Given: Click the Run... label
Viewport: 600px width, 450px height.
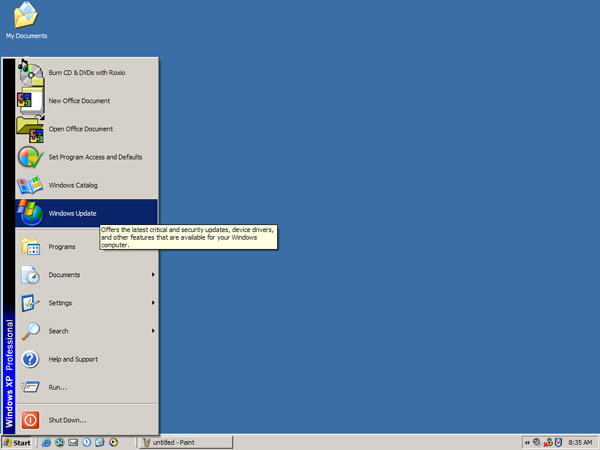Looking at the screenshot, I should pos(57,387).
